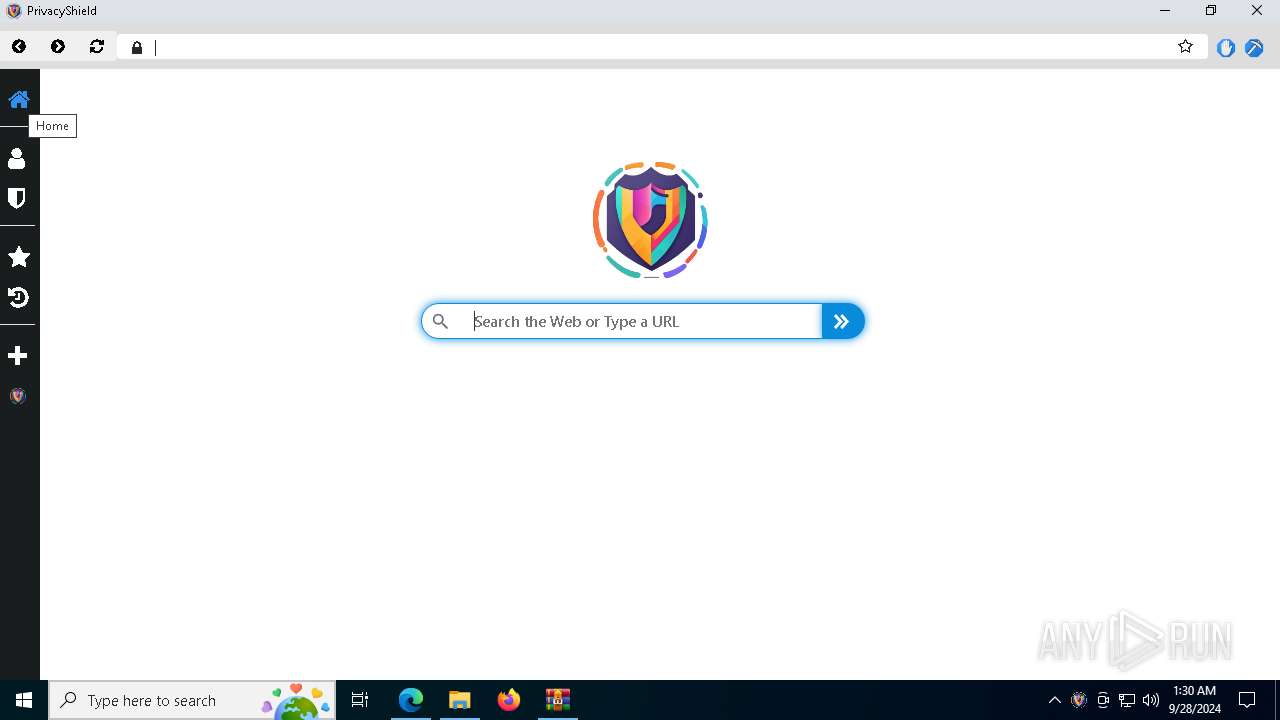Open the notification center icon

(x=1247, y=700)
